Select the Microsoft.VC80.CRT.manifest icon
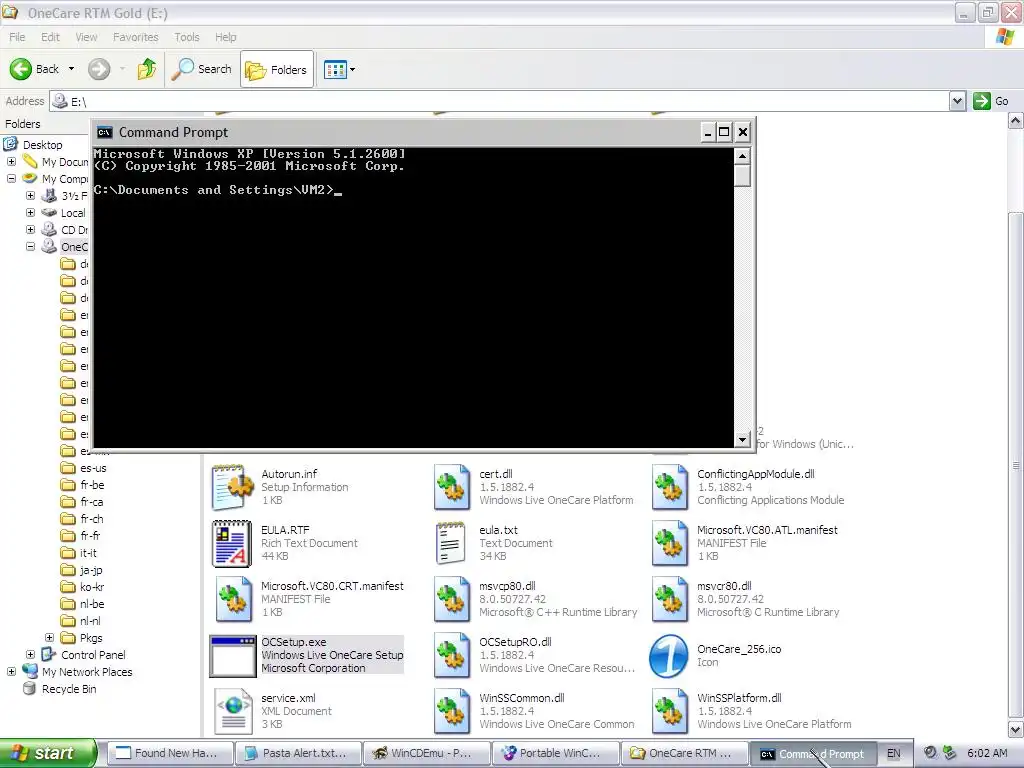1024x768 pixels. click(233, 600)
